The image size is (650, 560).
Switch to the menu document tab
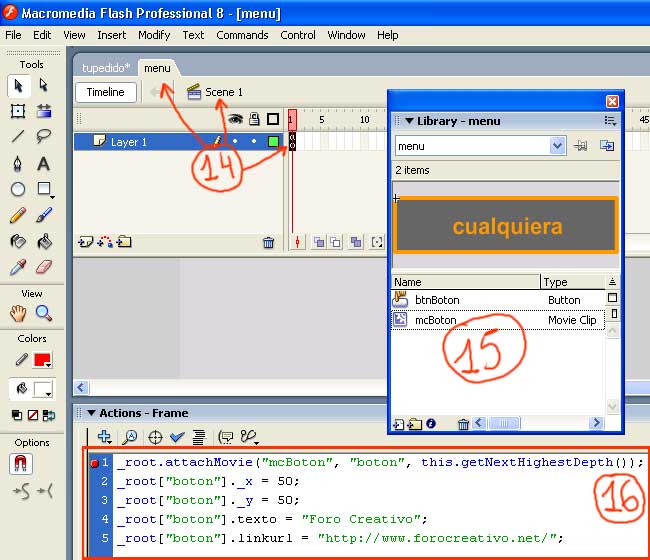tap(157, 68)
